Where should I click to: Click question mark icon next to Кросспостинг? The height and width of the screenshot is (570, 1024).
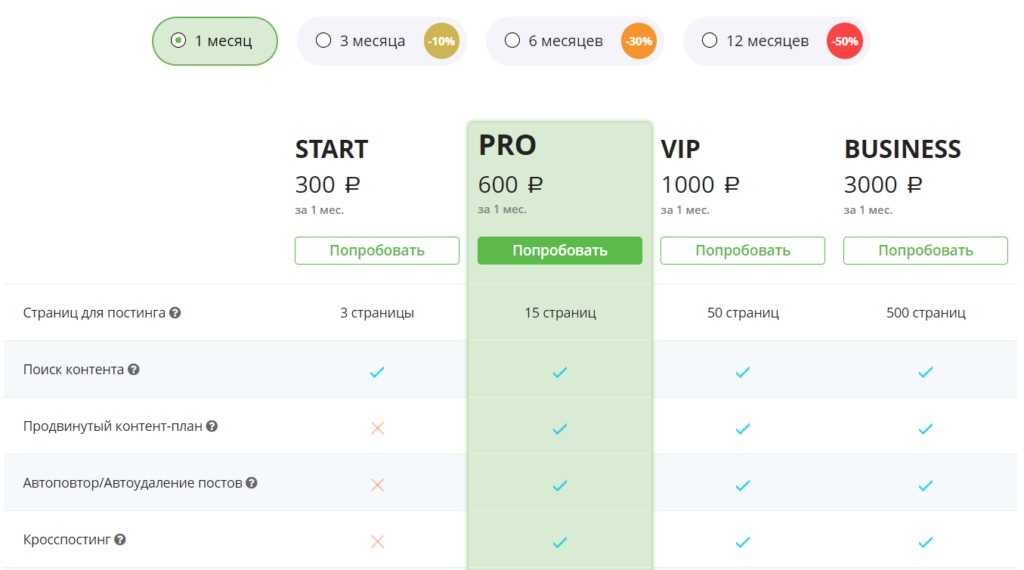(120, 540)
